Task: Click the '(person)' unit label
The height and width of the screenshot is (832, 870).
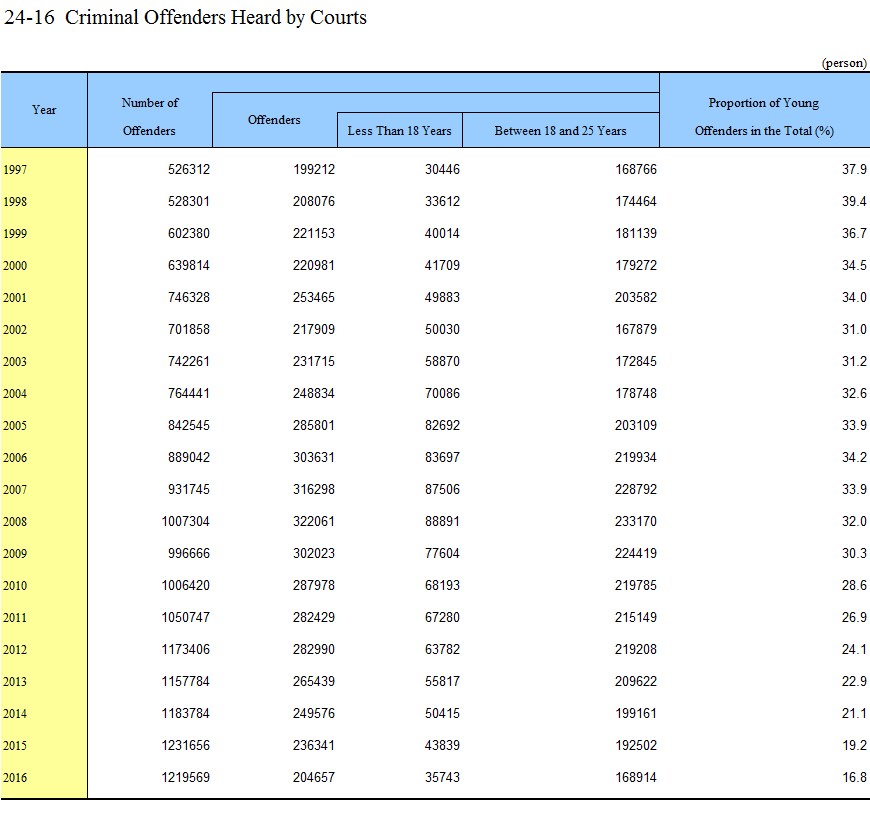Action: 843,62
